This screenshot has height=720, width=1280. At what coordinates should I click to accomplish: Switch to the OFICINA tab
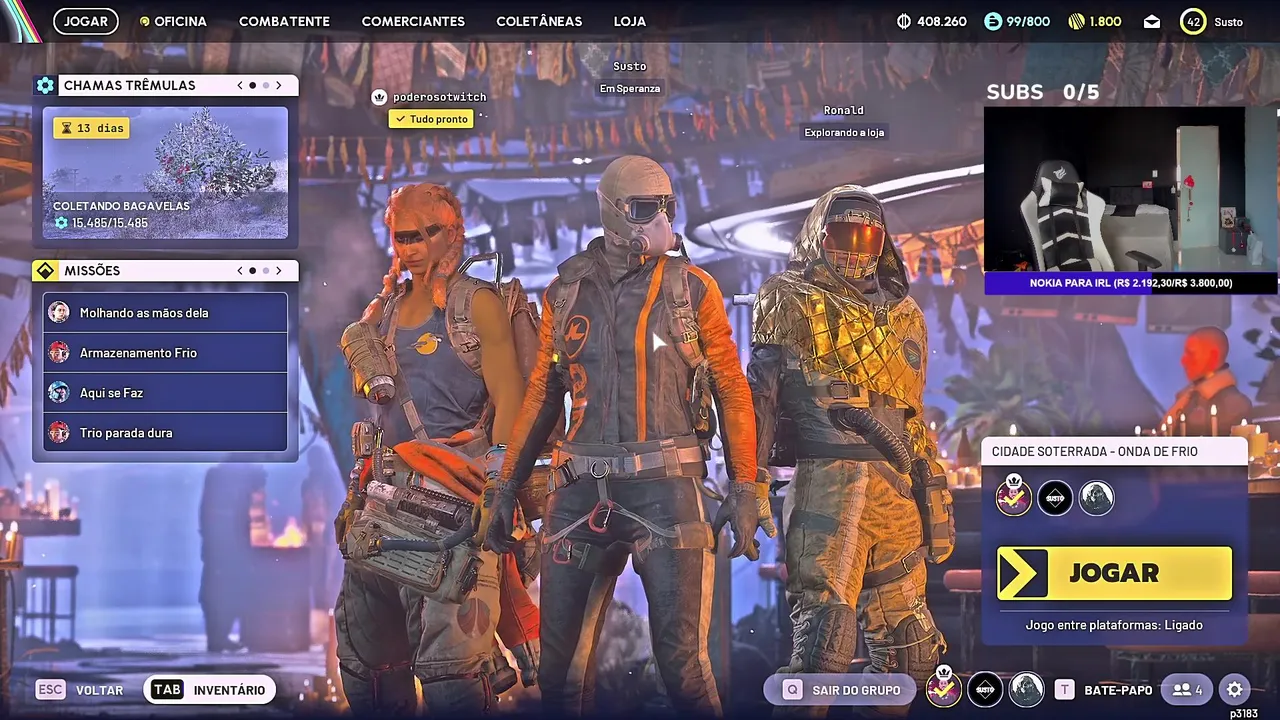[x=173, y=21]
